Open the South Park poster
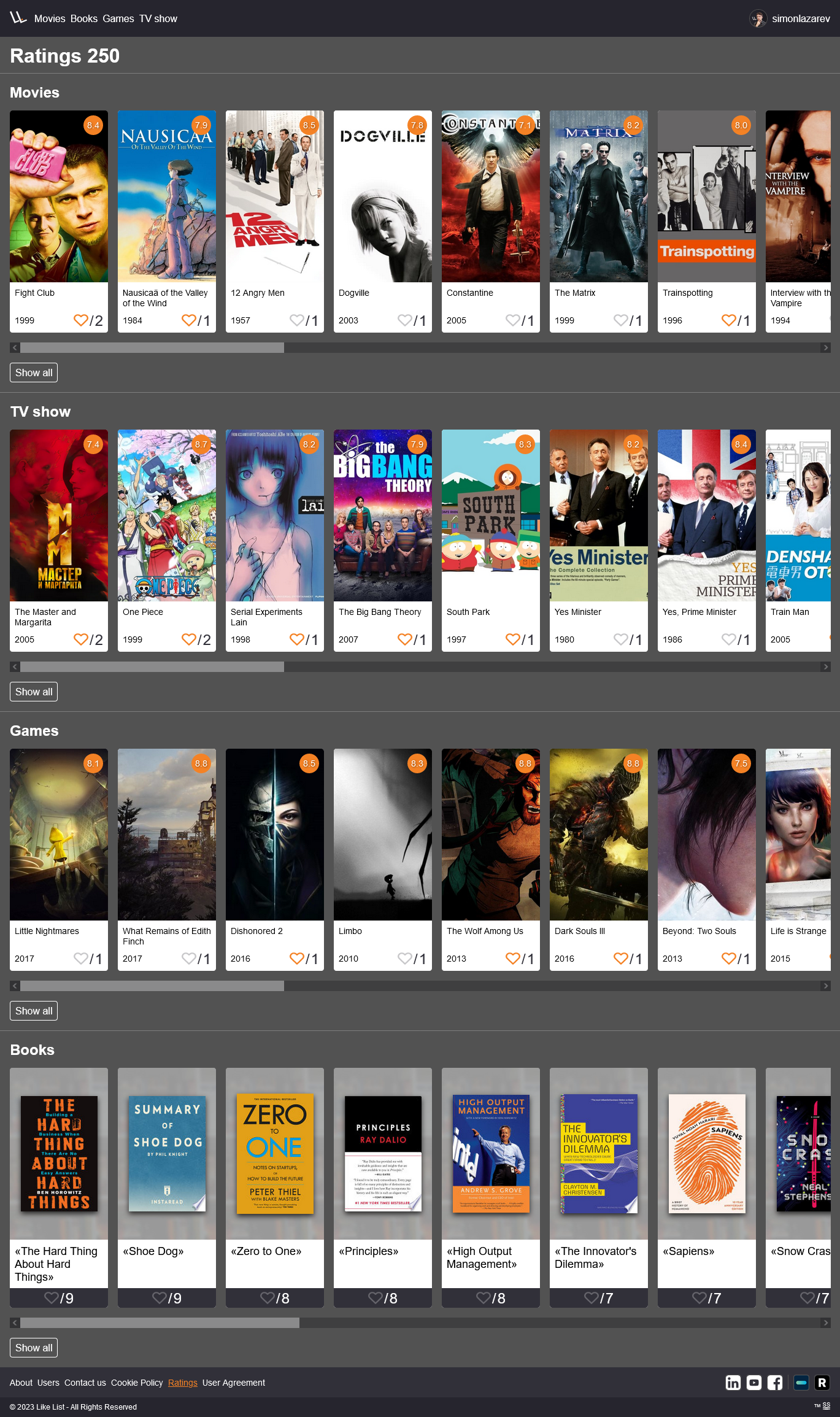The width and height of the screenshot is (840, 1417). pos(491,515)
